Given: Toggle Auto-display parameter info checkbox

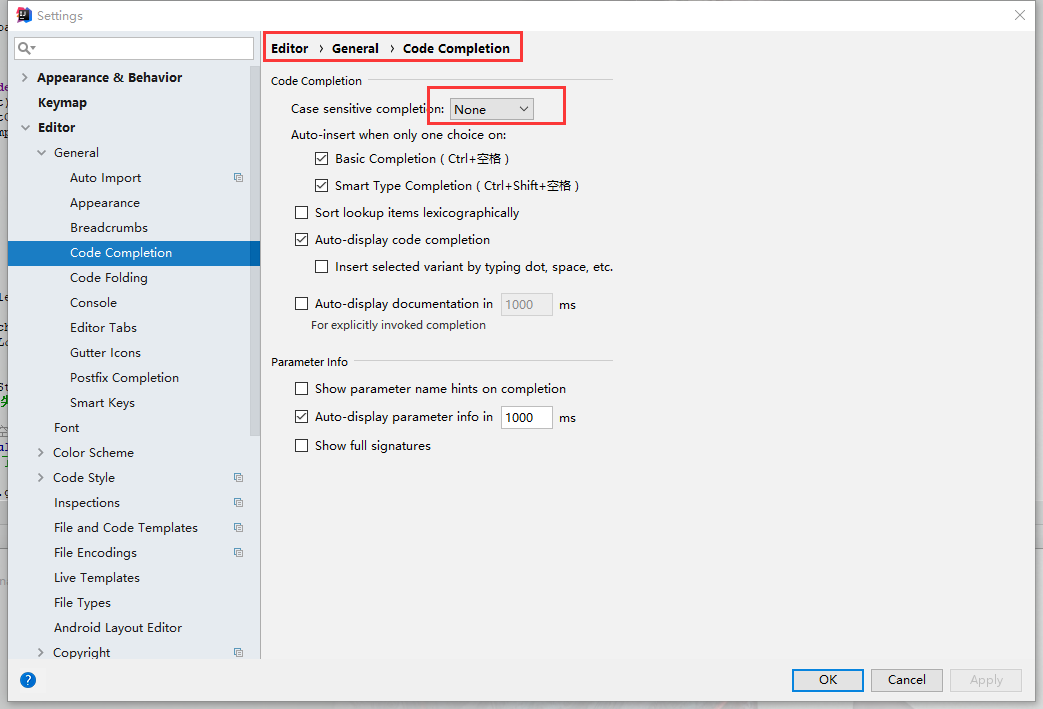Looking at the screenshot, I should [x=301, y=416].
